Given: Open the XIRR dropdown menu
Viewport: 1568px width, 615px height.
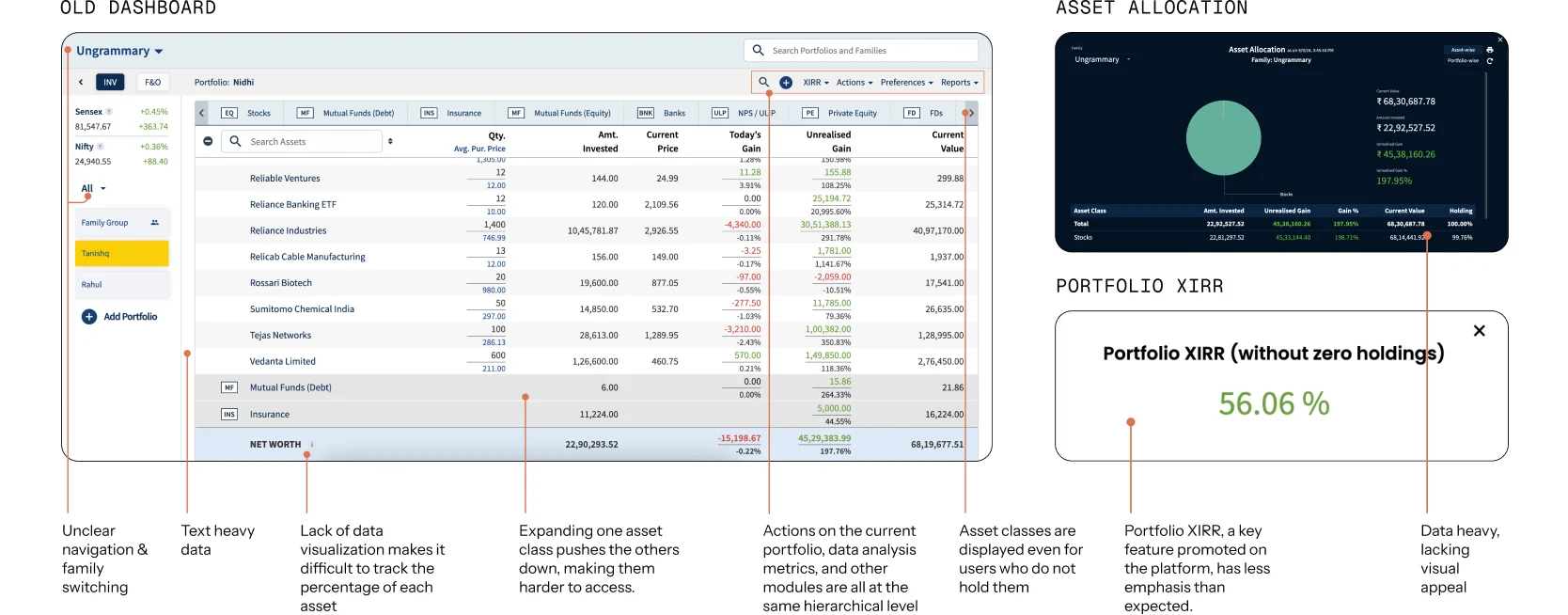Looking at the screenshot, I should (816, 83).
